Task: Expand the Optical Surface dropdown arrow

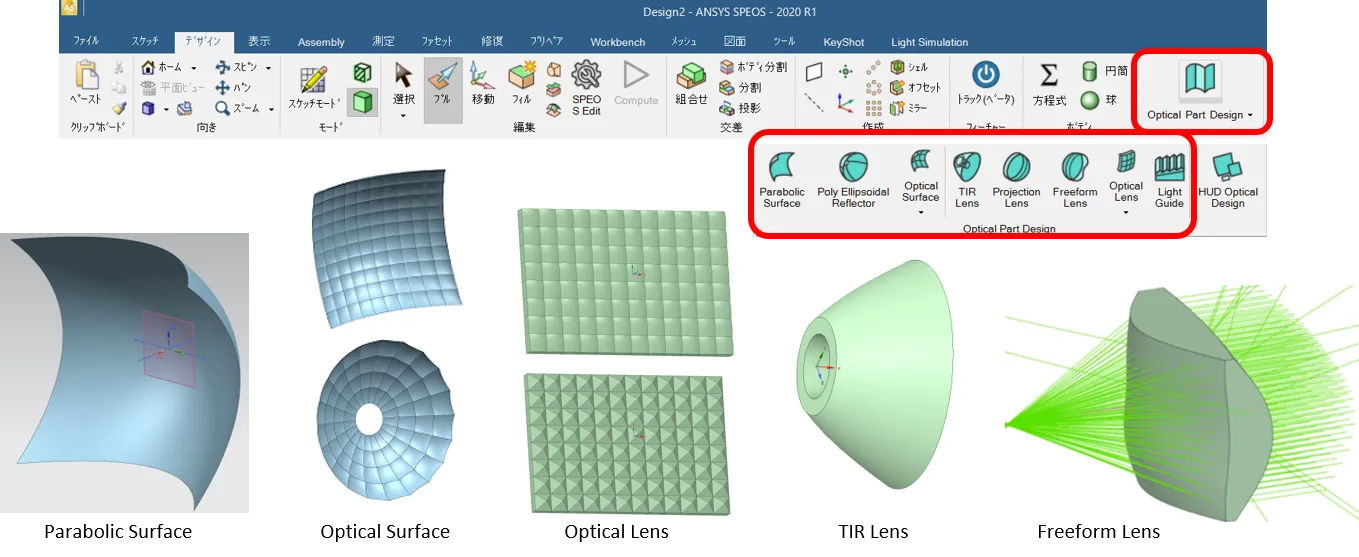Action: coord(920,211)
